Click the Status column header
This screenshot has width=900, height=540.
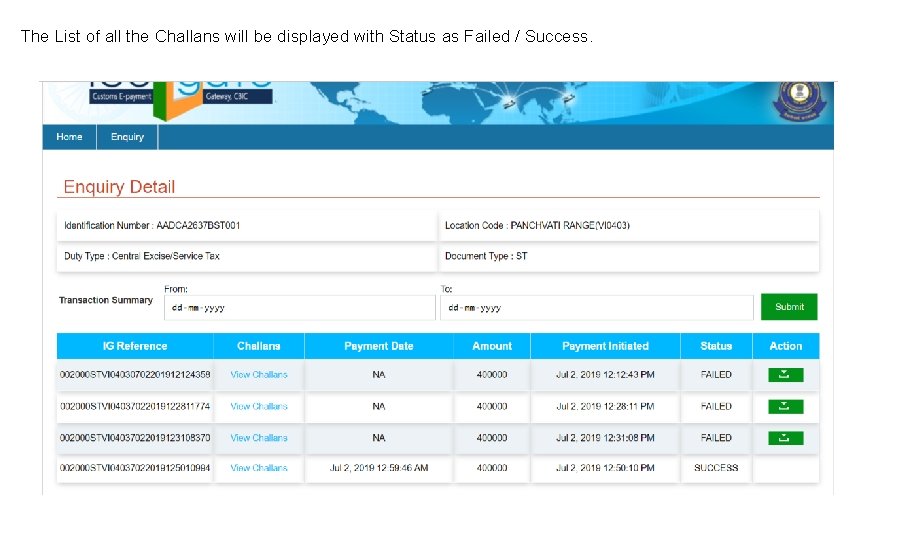click(716, 346)
